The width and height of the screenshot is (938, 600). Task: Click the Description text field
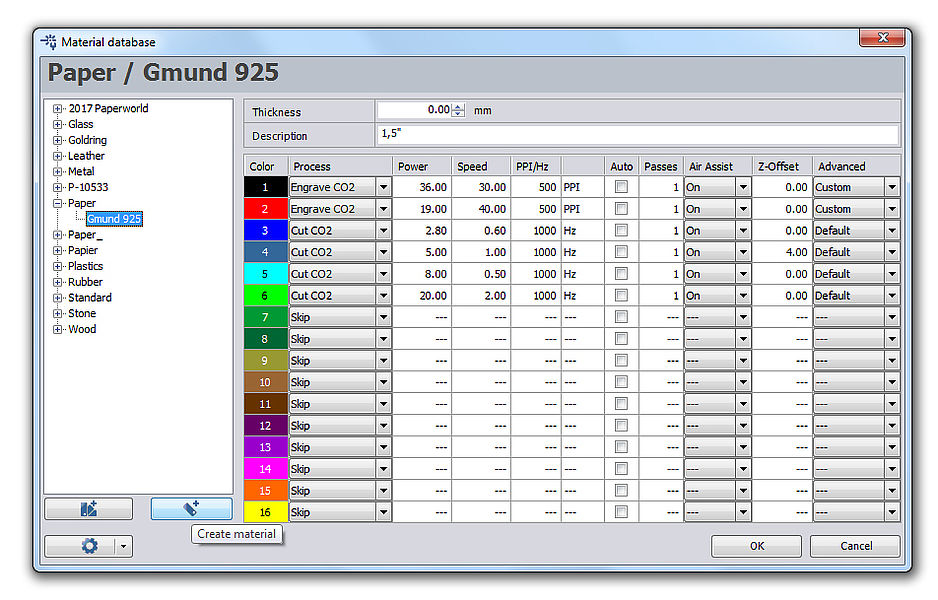pyautogui.click(x=637, y=134)
